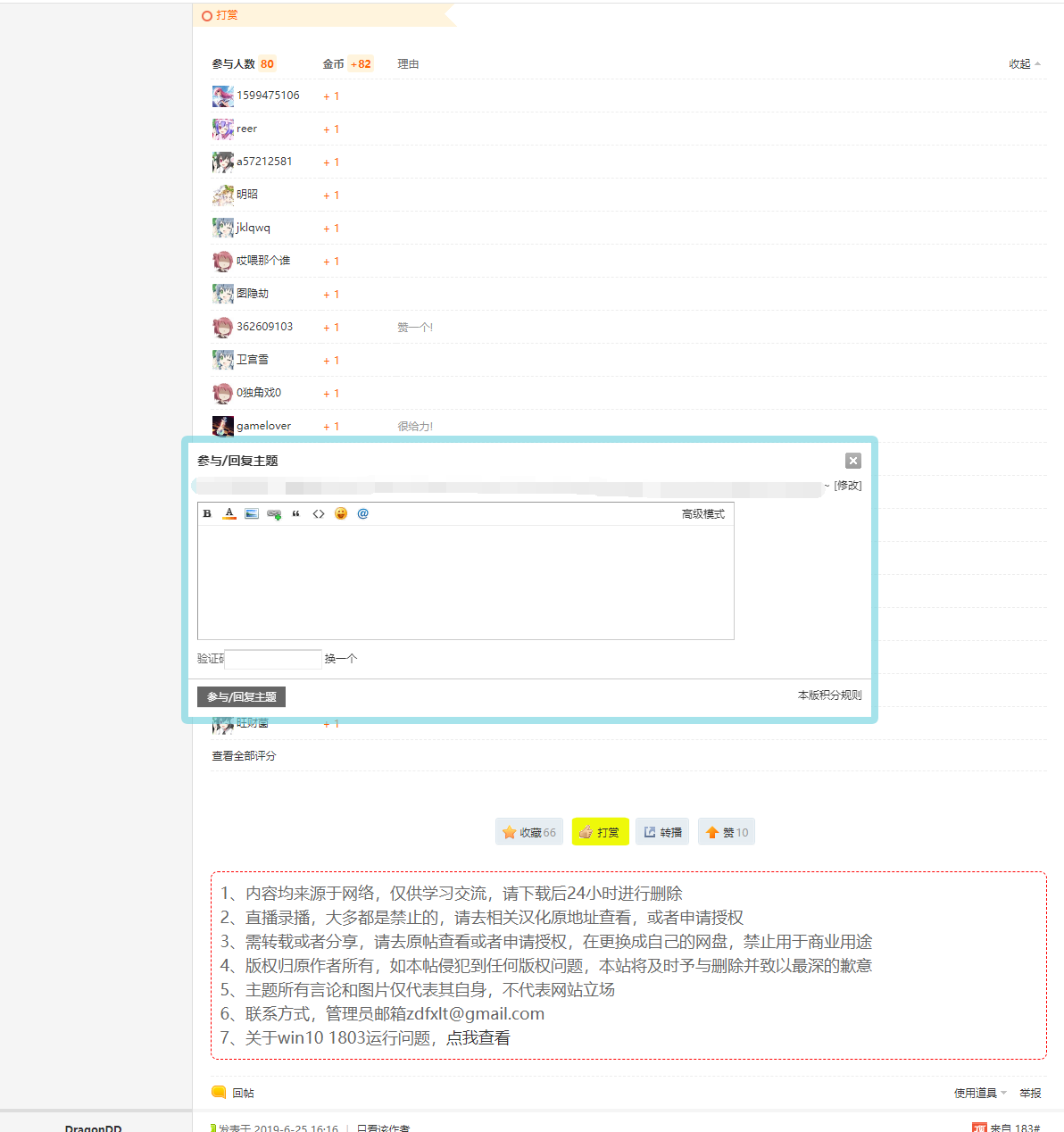The height and width of the screenshot is (1132, 1064).
Task: Collapse the ratings list with 收起
Action: click(1025, 64)
